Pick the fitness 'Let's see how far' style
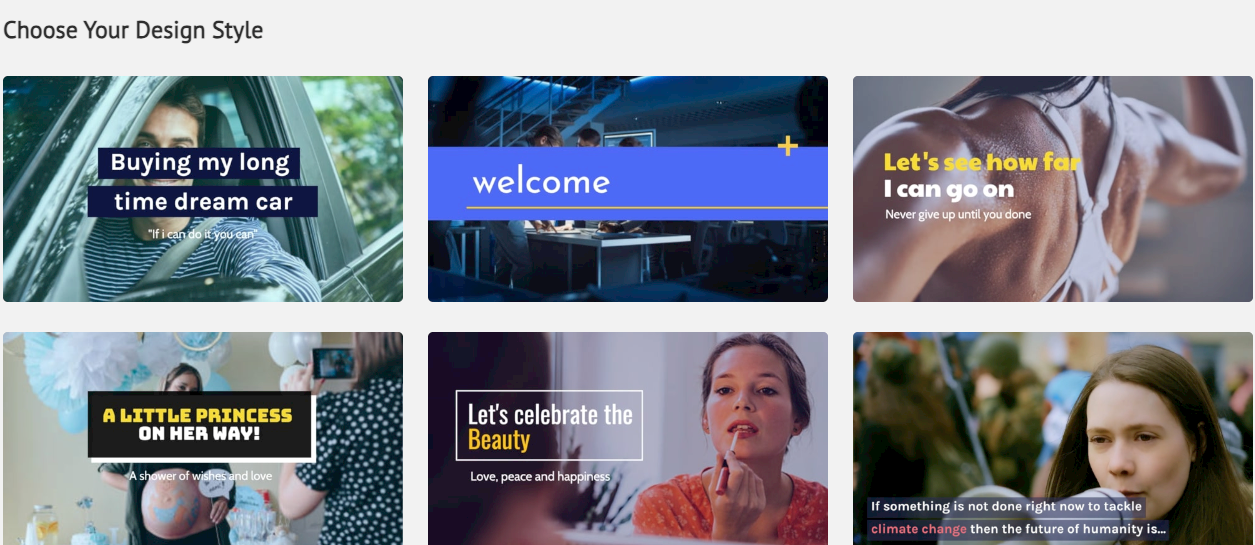1255x545 pixels. coord(1053,189)
